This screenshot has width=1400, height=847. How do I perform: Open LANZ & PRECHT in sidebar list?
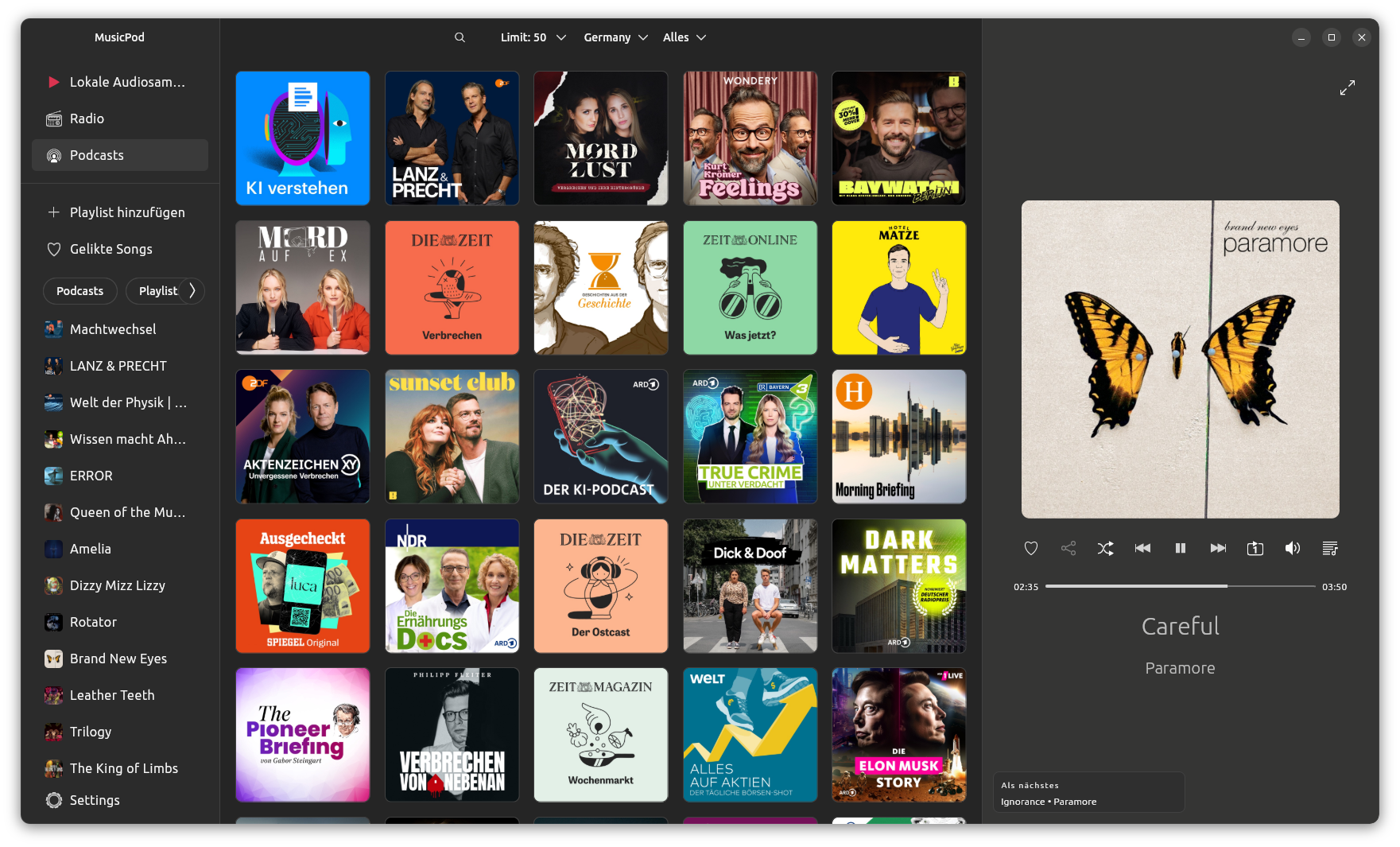(x=120, y=366)
